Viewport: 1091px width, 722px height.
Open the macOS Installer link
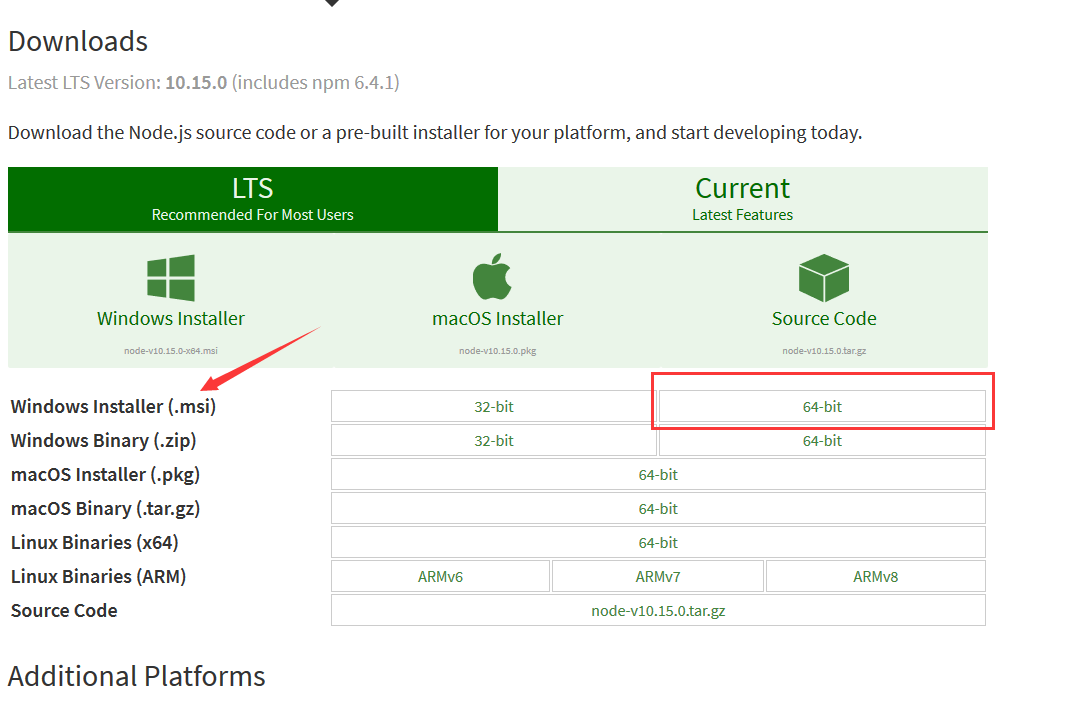pyautogui.click(x=497, y=319)
